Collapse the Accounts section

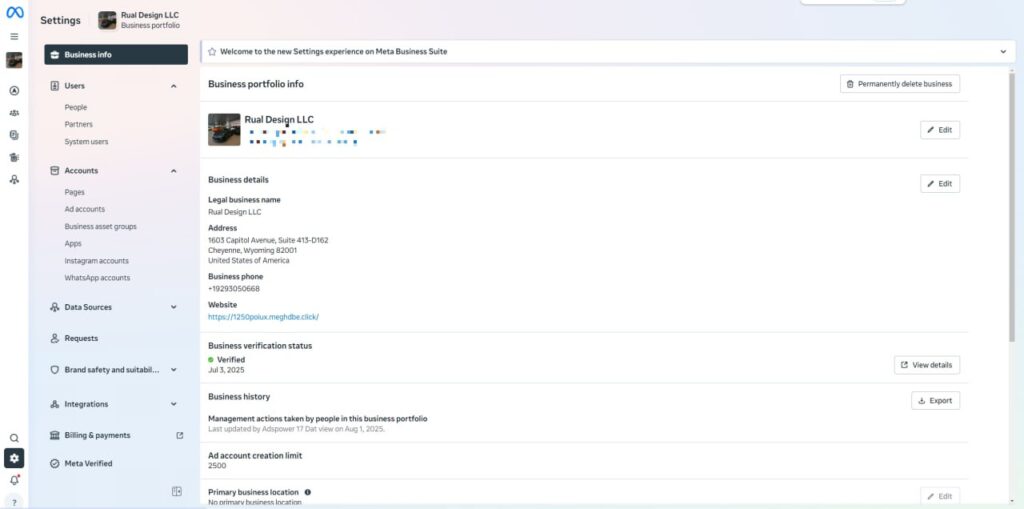coord(174,171)
